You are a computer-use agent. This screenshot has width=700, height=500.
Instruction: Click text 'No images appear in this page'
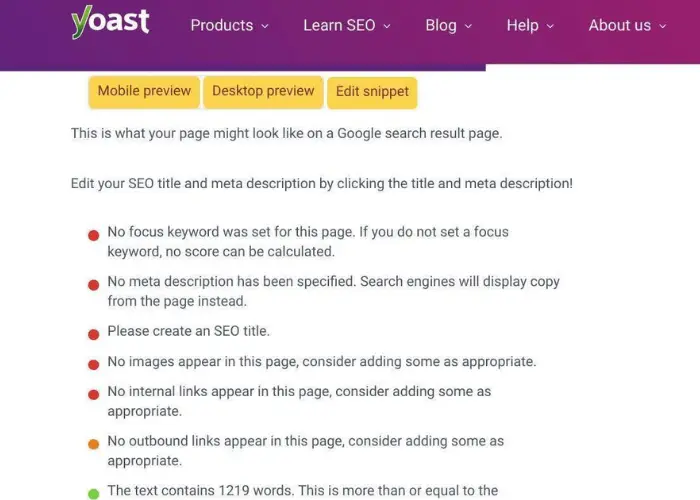point(203,362)
